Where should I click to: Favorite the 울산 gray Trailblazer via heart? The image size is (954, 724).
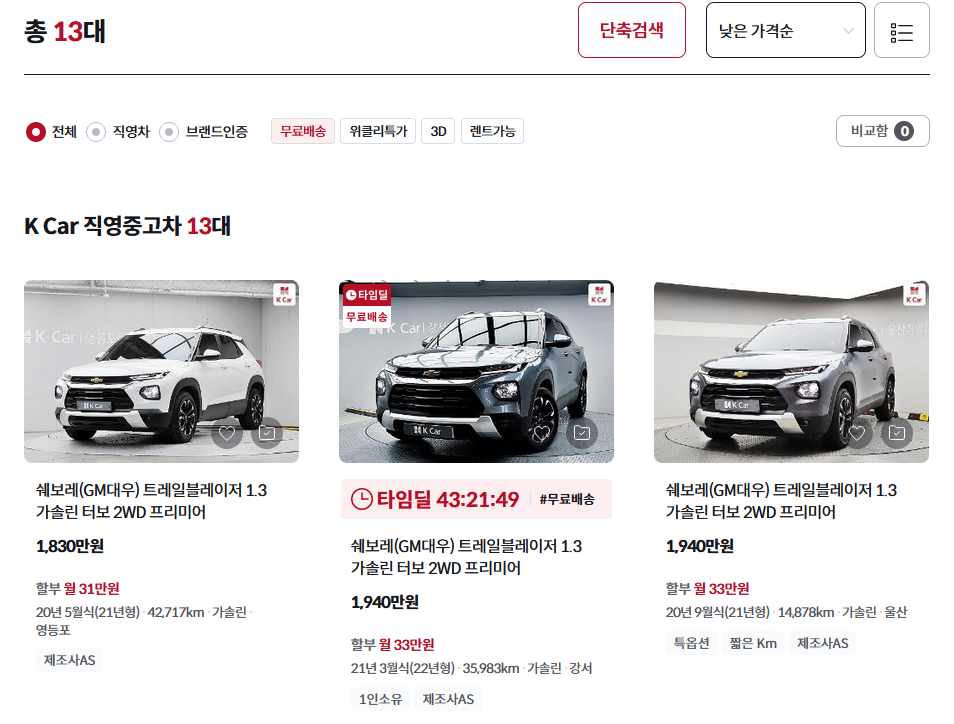pos(857,433)
